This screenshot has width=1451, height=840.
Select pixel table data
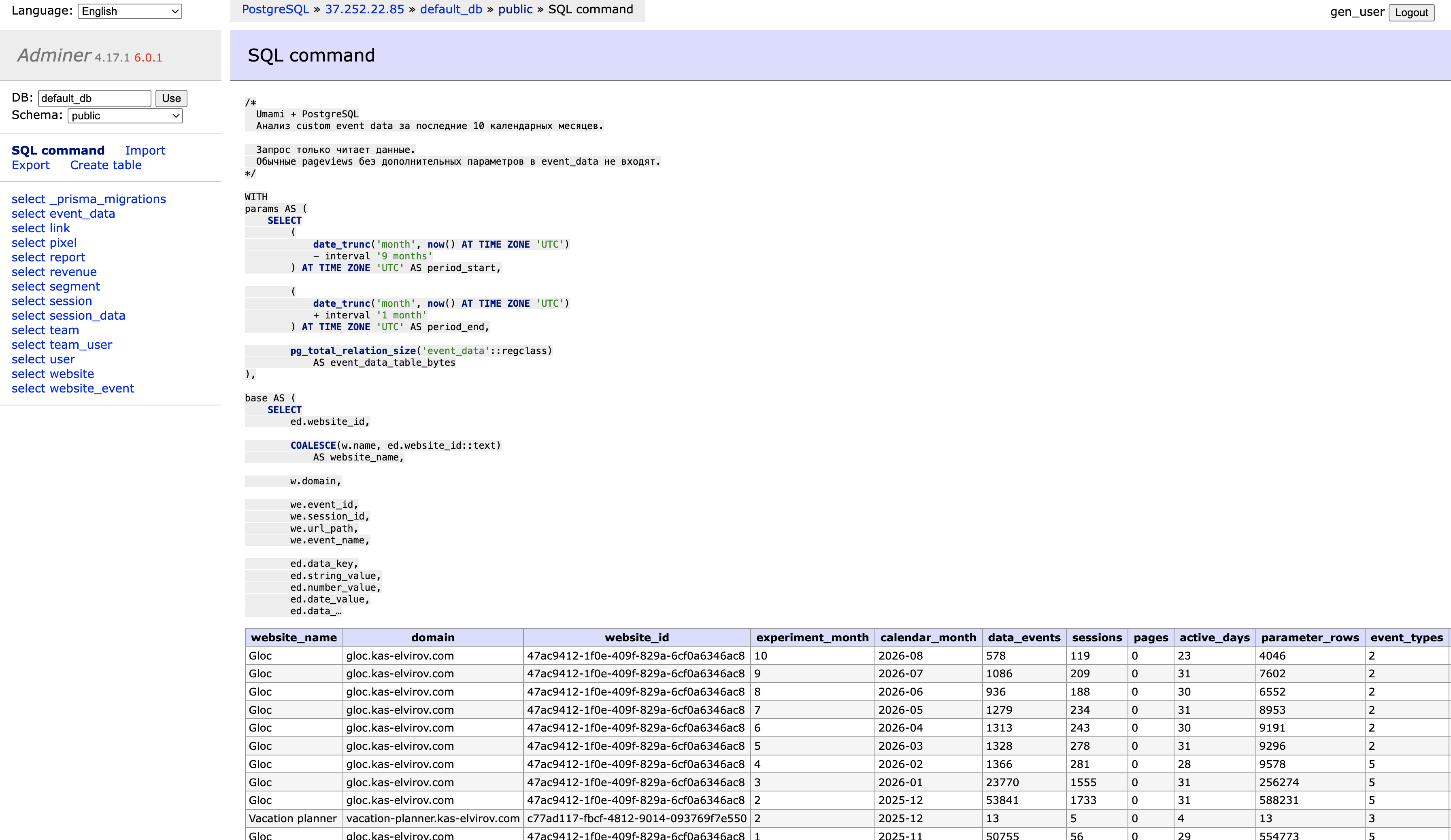[x=28, y=243]
